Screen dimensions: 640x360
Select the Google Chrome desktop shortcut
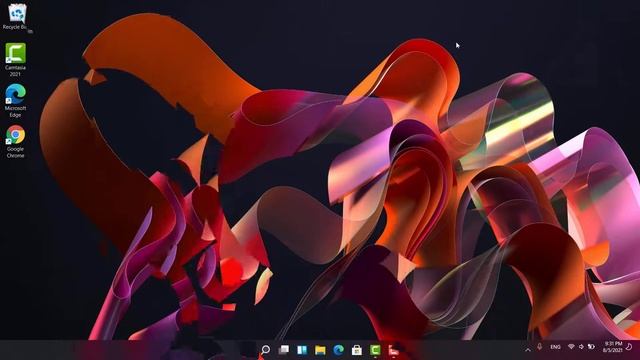click(16, 142)
